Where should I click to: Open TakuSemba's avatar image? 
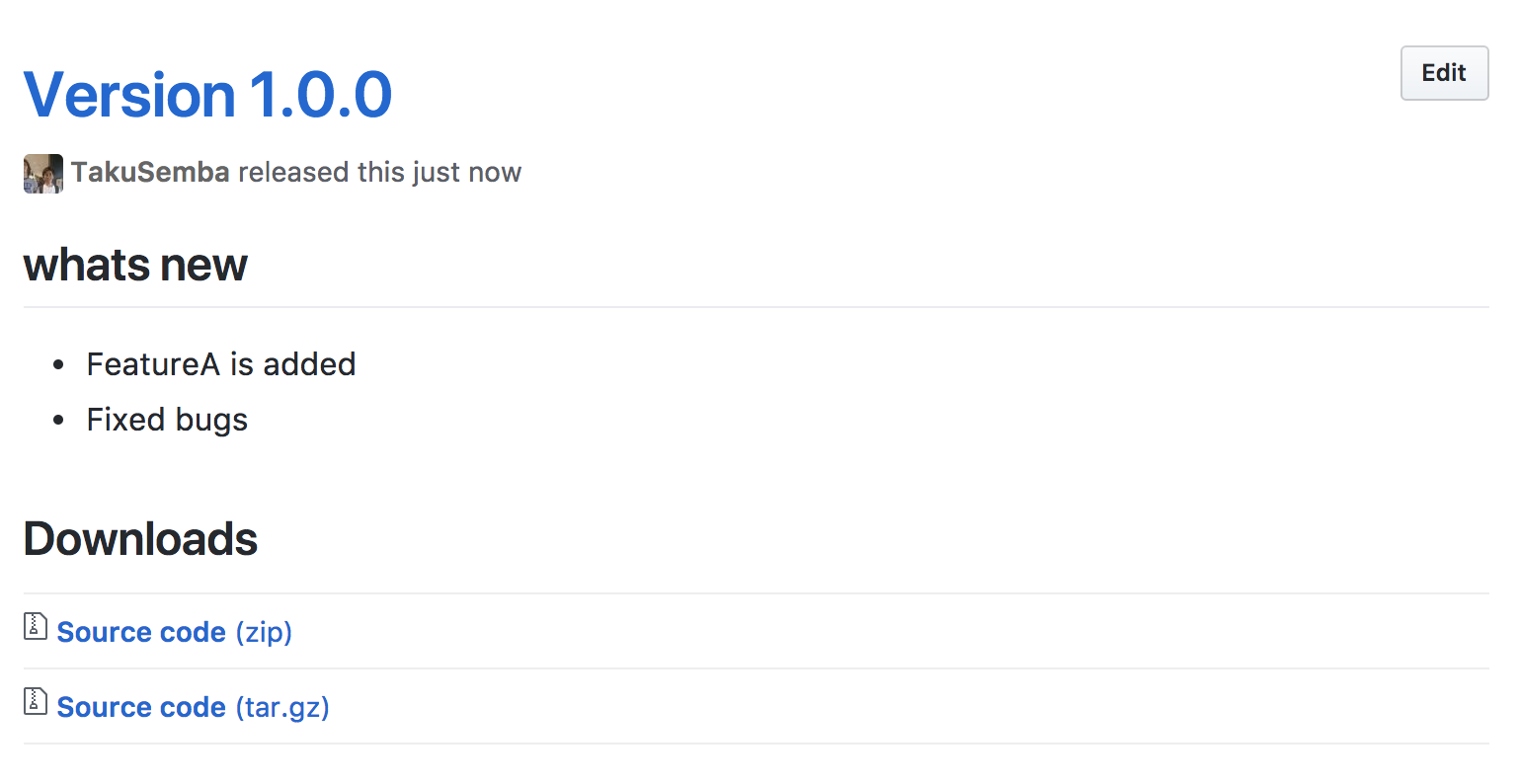click(43, 174)
